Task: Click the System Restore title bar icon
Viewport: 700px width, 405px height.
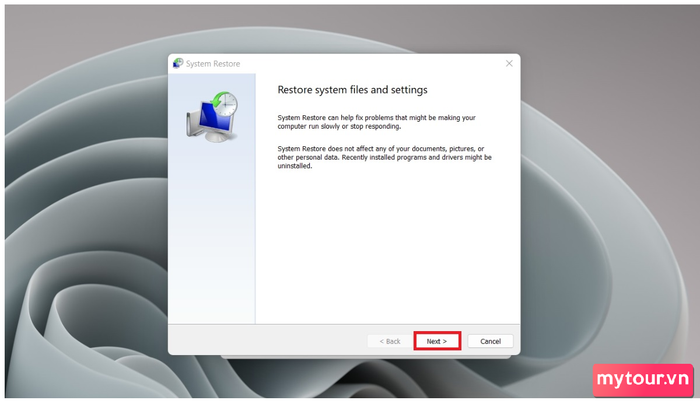Action: pyautogui.click(x=178, y=63)
